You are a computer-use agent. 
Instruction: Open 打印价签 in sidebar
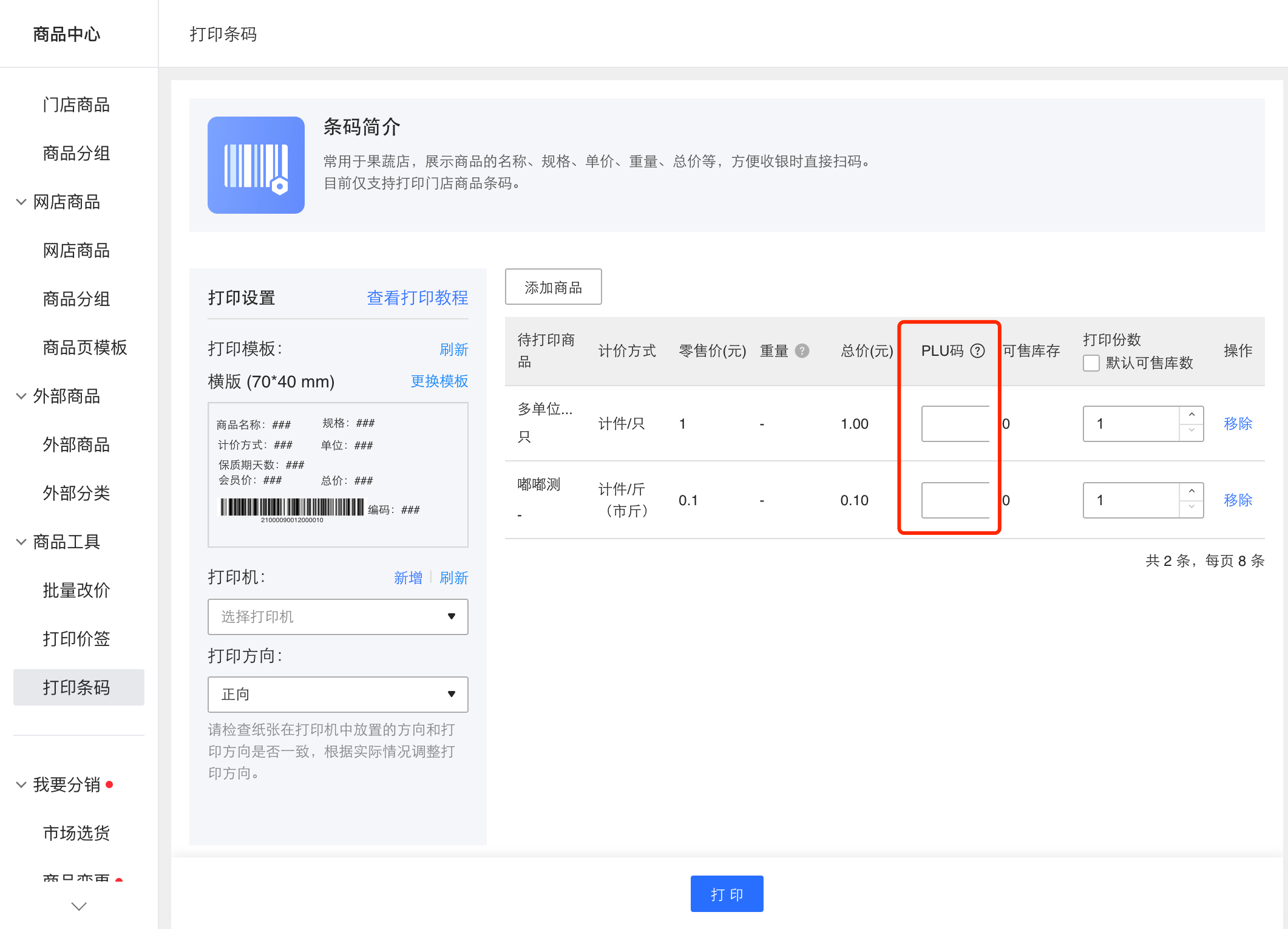(x=76, y=639)
